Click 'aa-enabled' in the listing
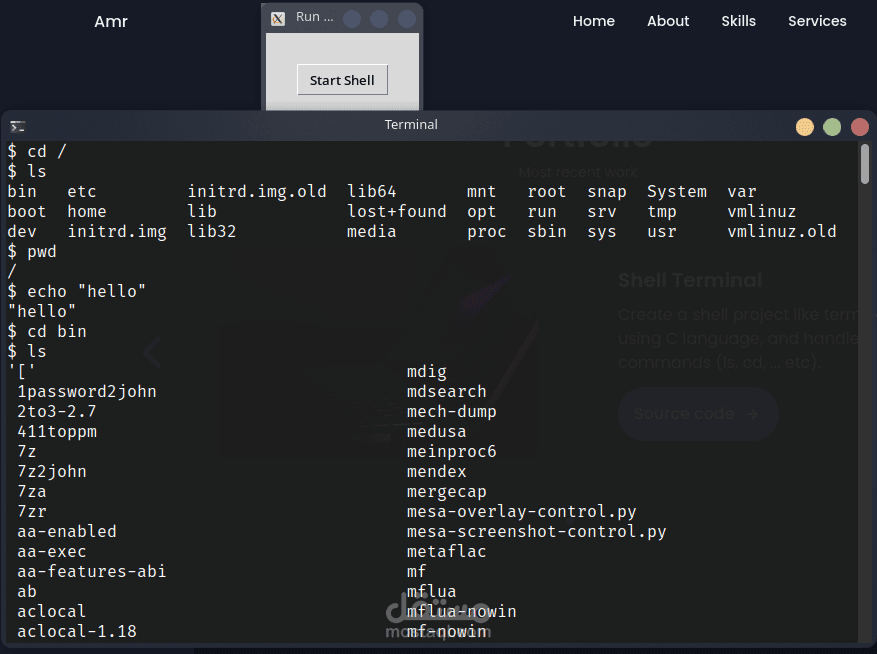This screenshot has height=654, width=877. pyautogui.click(x=67, y=531)
